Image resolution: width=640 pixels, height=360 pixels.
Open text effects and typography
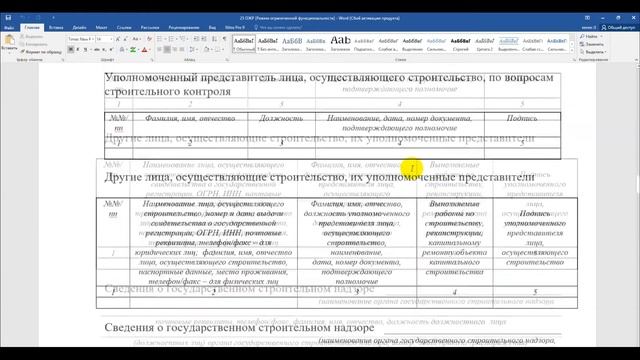[122, 49]
